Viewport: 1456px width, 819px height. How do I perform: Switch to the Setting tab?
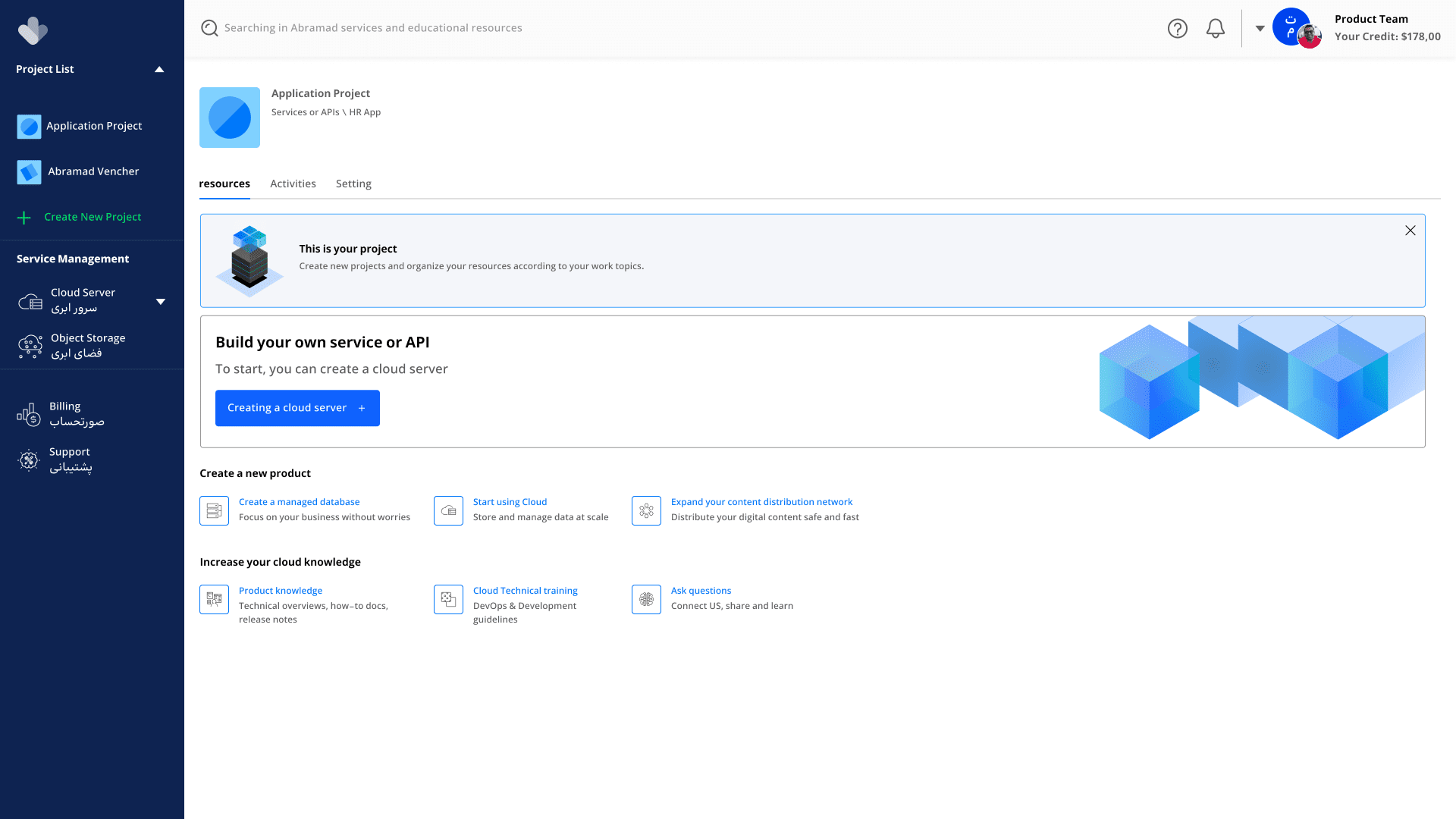(353, 184)
